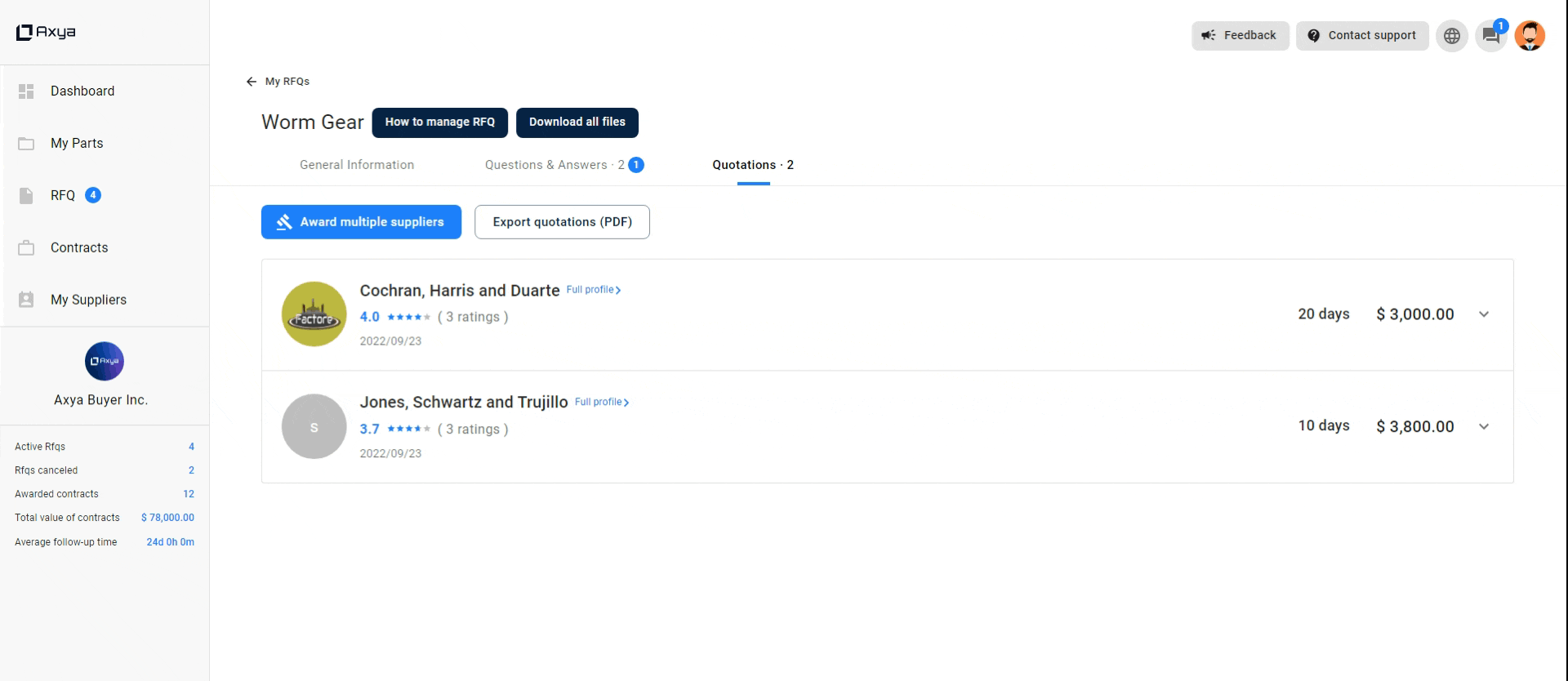
Task: Click the Rfqs canceled stat row
Action: (x=105, y=470)
